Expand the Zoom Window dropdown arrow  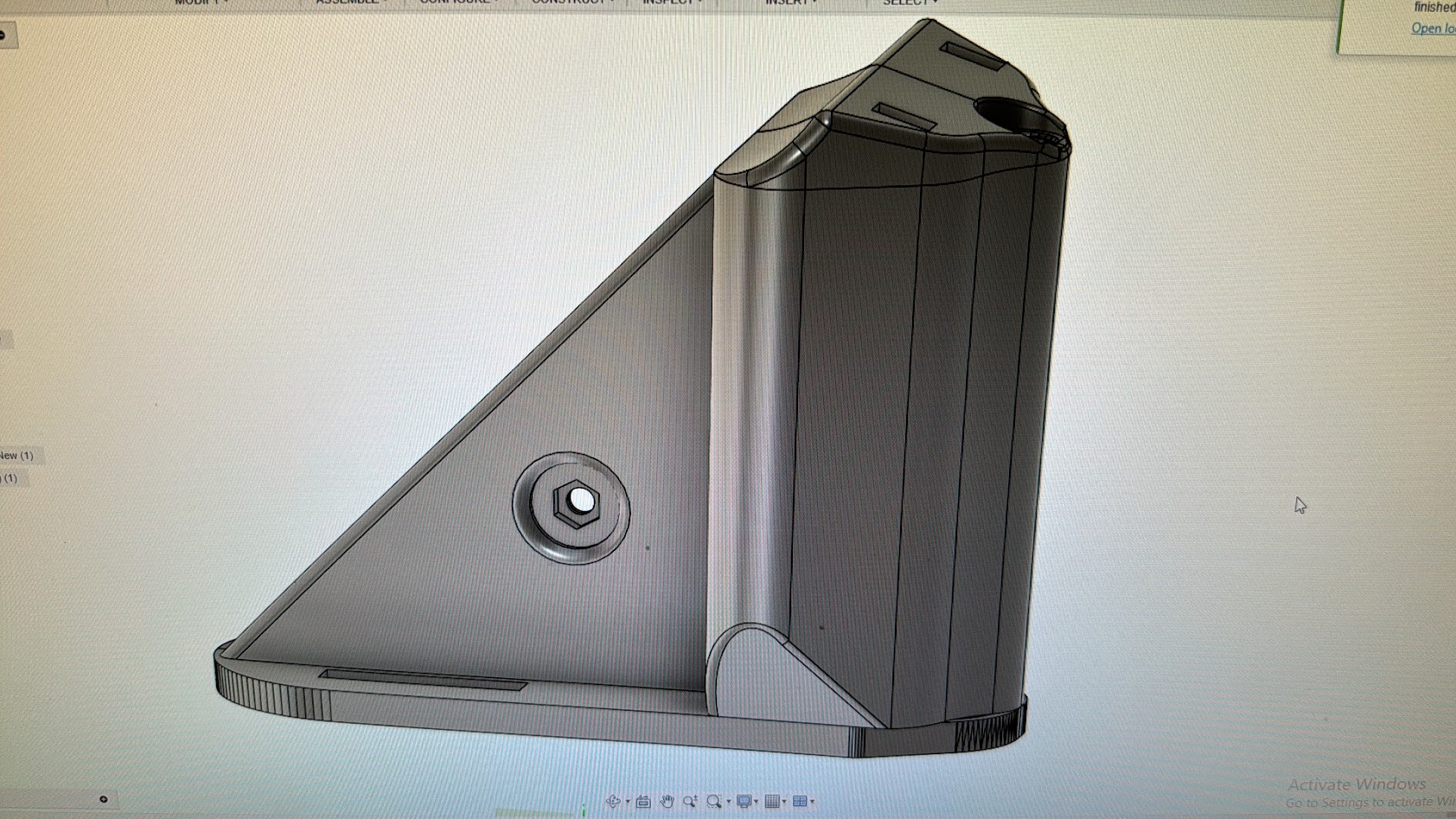point(728,803)
